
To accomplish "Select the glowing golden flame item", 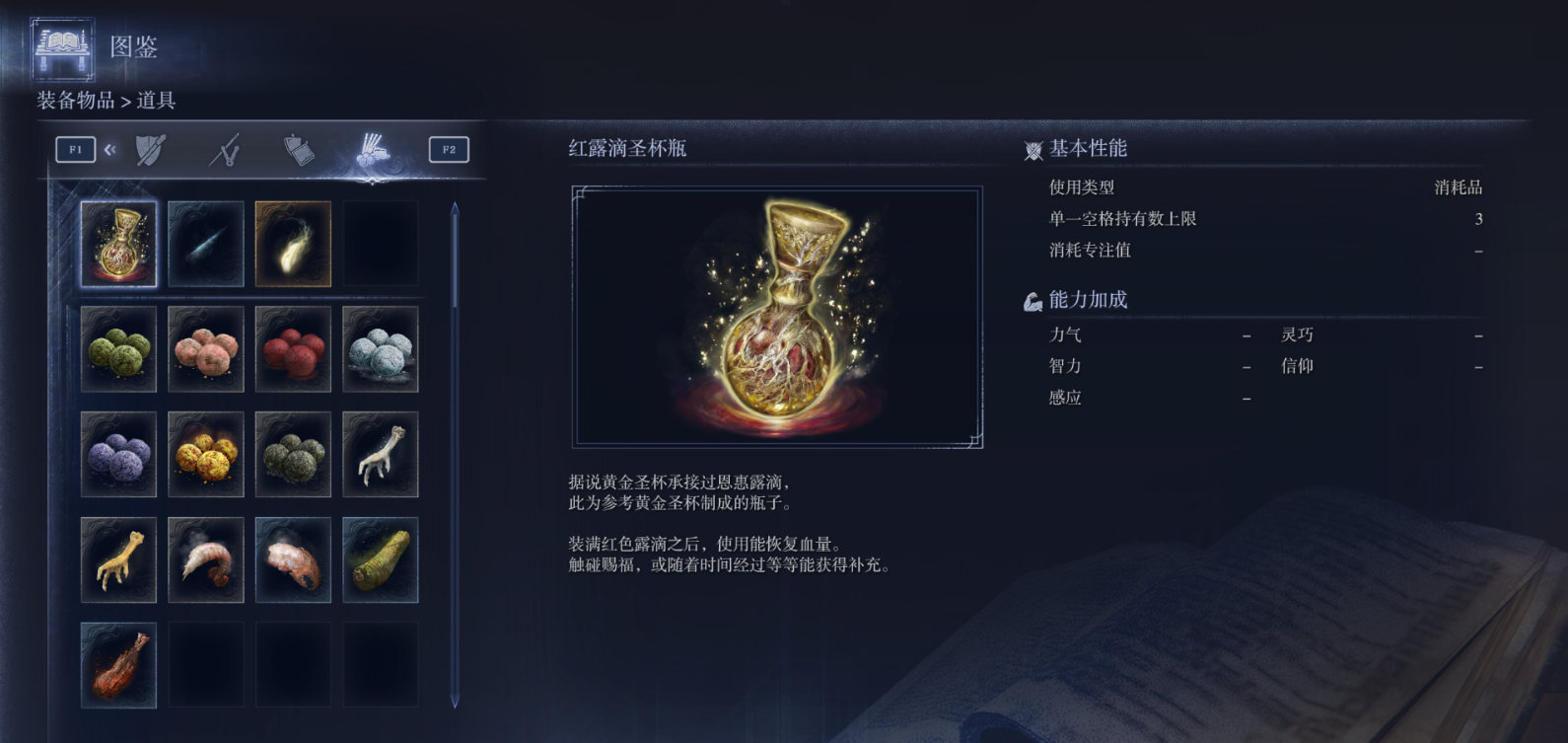I will (293, 244).
